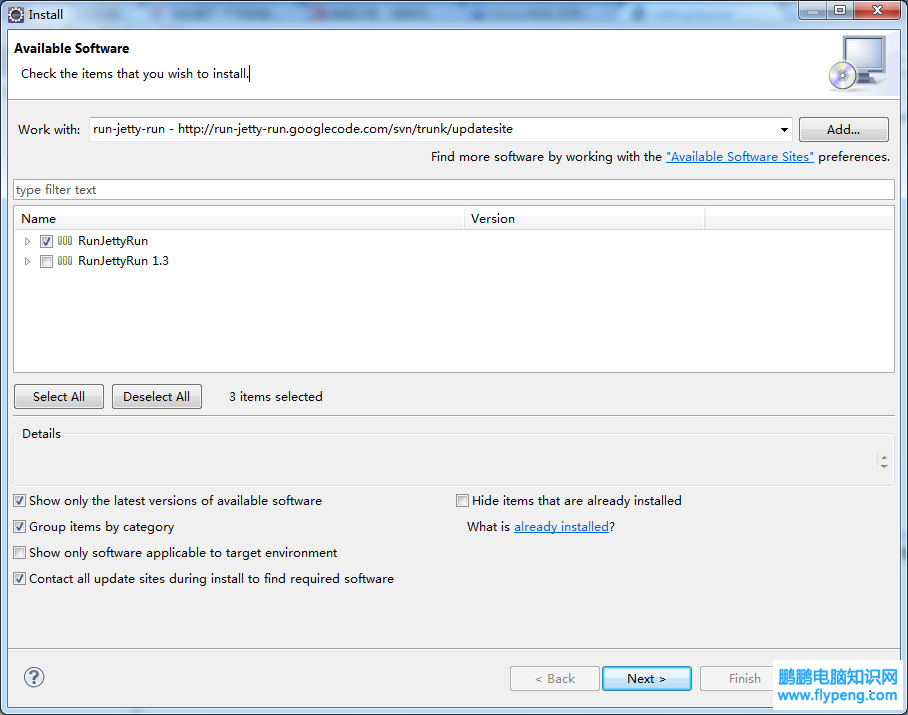Maximize the Install dialog window
The height and width of the screenshot is (715, 908).
pyautogui.click(x=840, y=10)
